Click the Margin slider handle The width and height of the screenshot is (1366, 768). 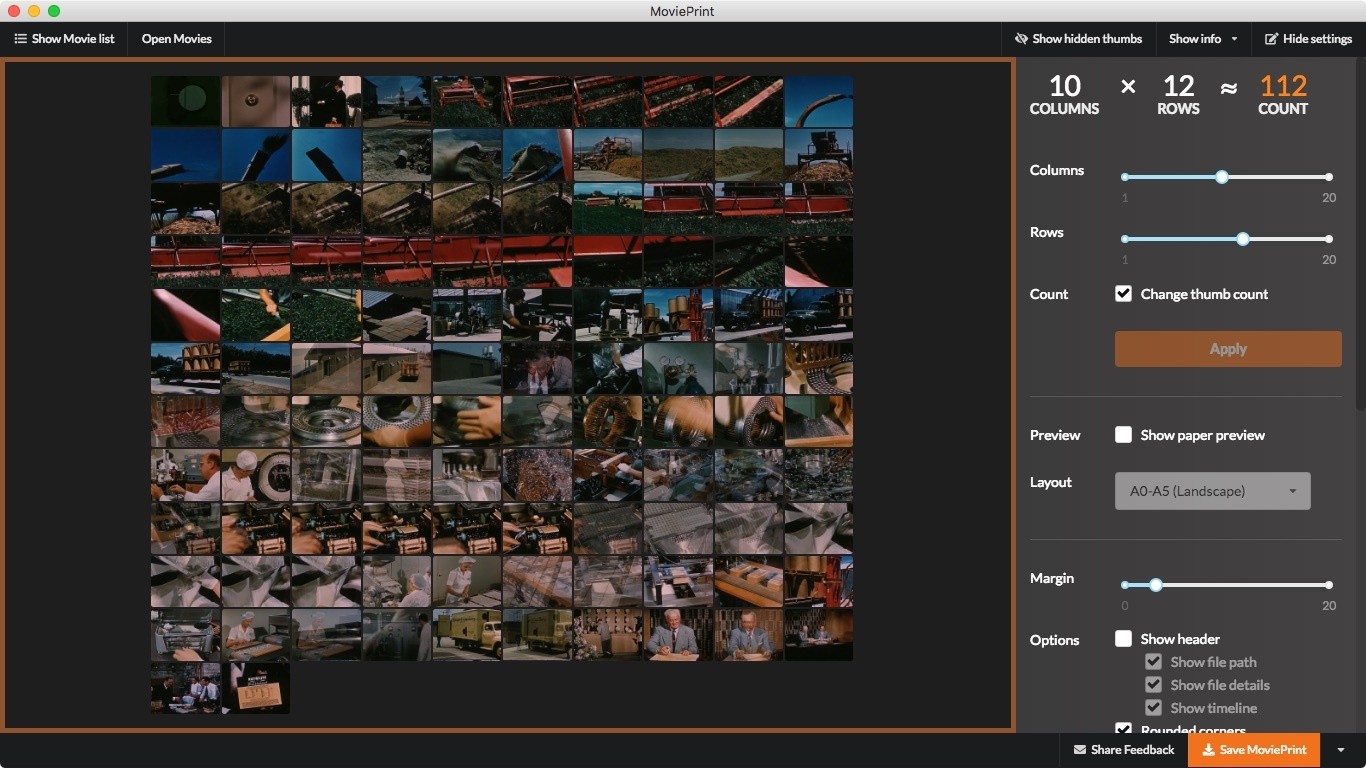(x=1156, y=585)
